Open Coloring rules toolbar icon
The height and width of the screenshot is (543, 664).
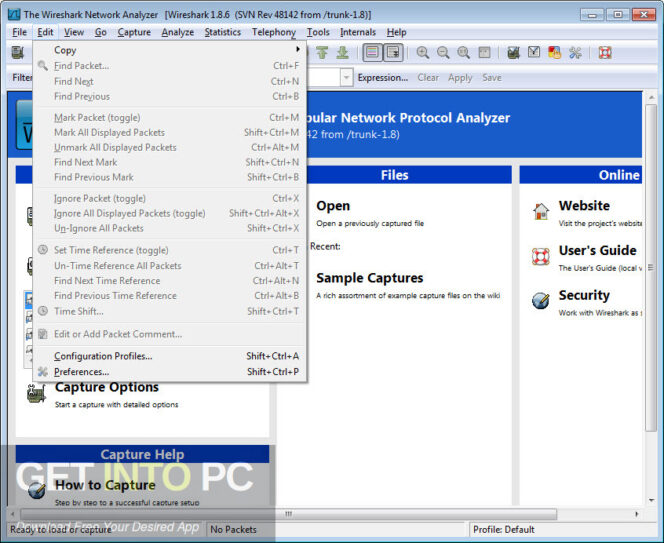(554, 53)
